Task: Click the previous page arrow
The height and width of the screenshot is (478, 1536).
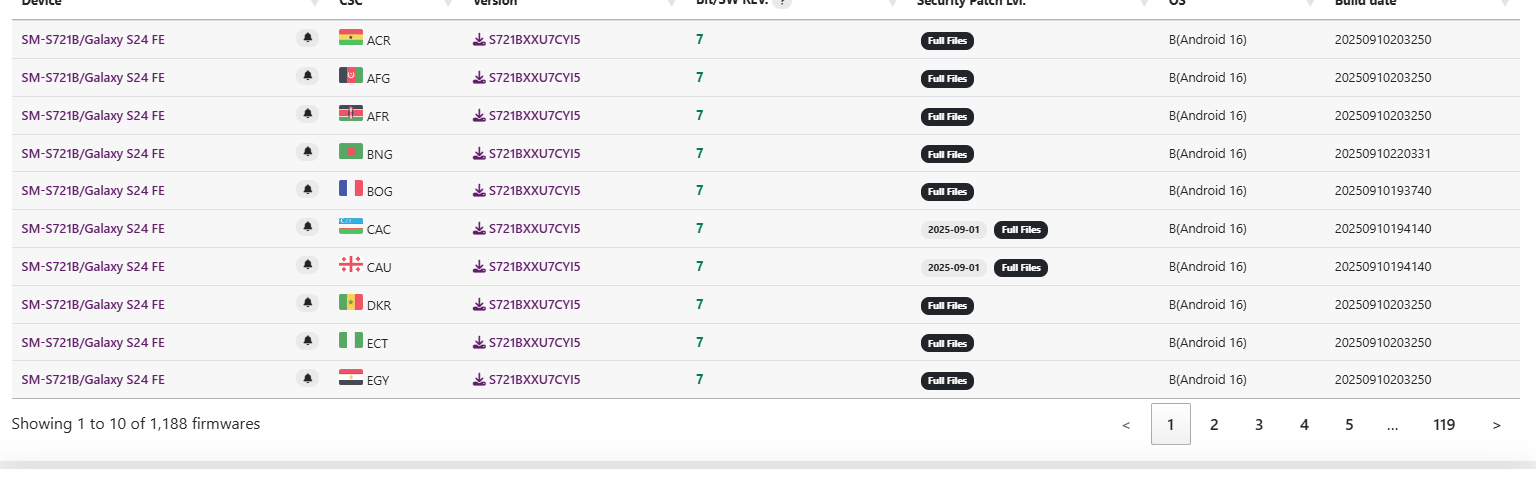Action: coord(1126,425)
